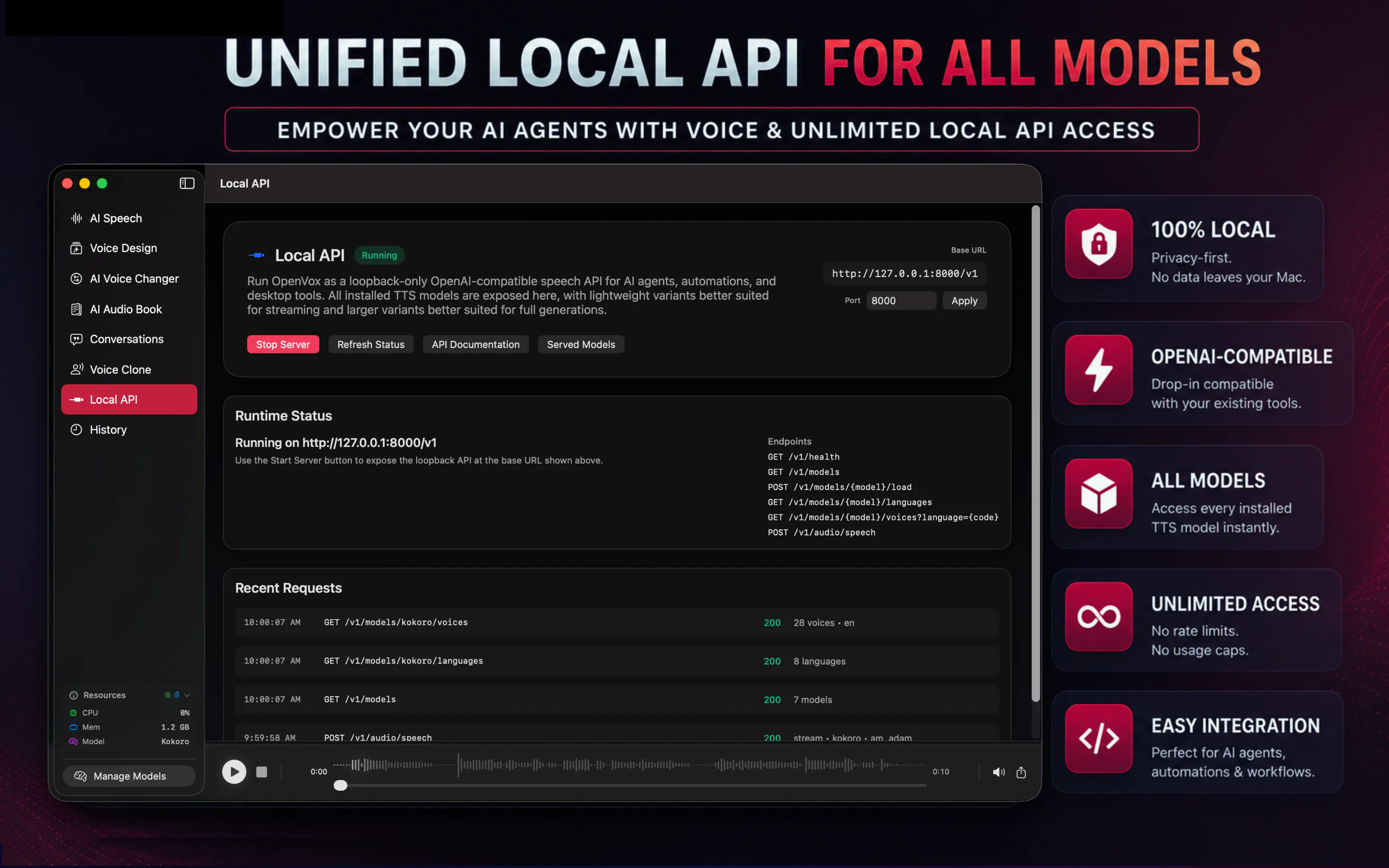Click Refresh Status button
1389x868 pixels.
pos(371,344)
